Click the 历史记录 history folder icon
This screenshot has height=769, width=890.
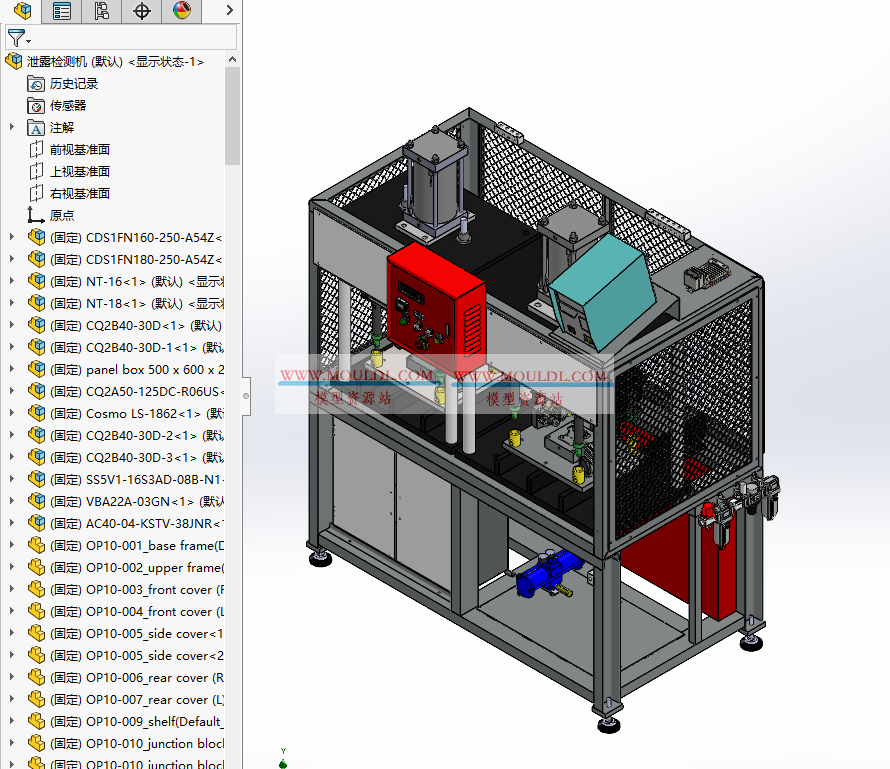(x=35, y=83)
